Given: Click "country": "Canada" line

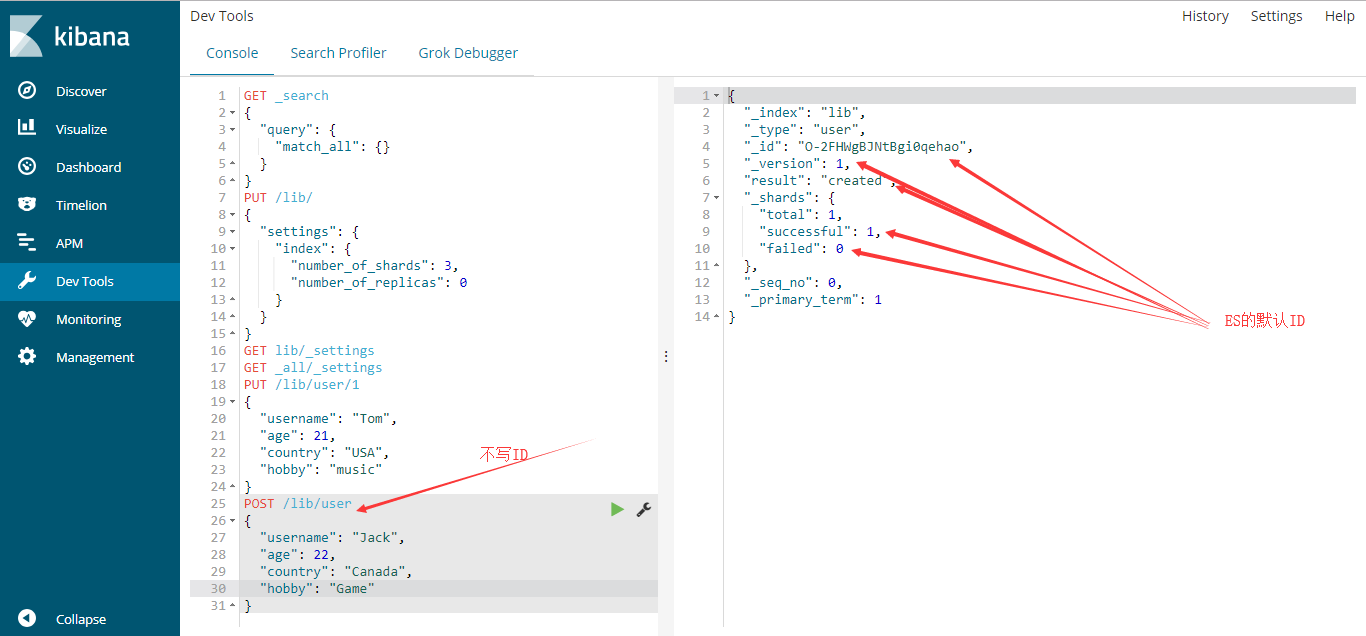Looking at the screenshot, I should (x=336, y=572).
